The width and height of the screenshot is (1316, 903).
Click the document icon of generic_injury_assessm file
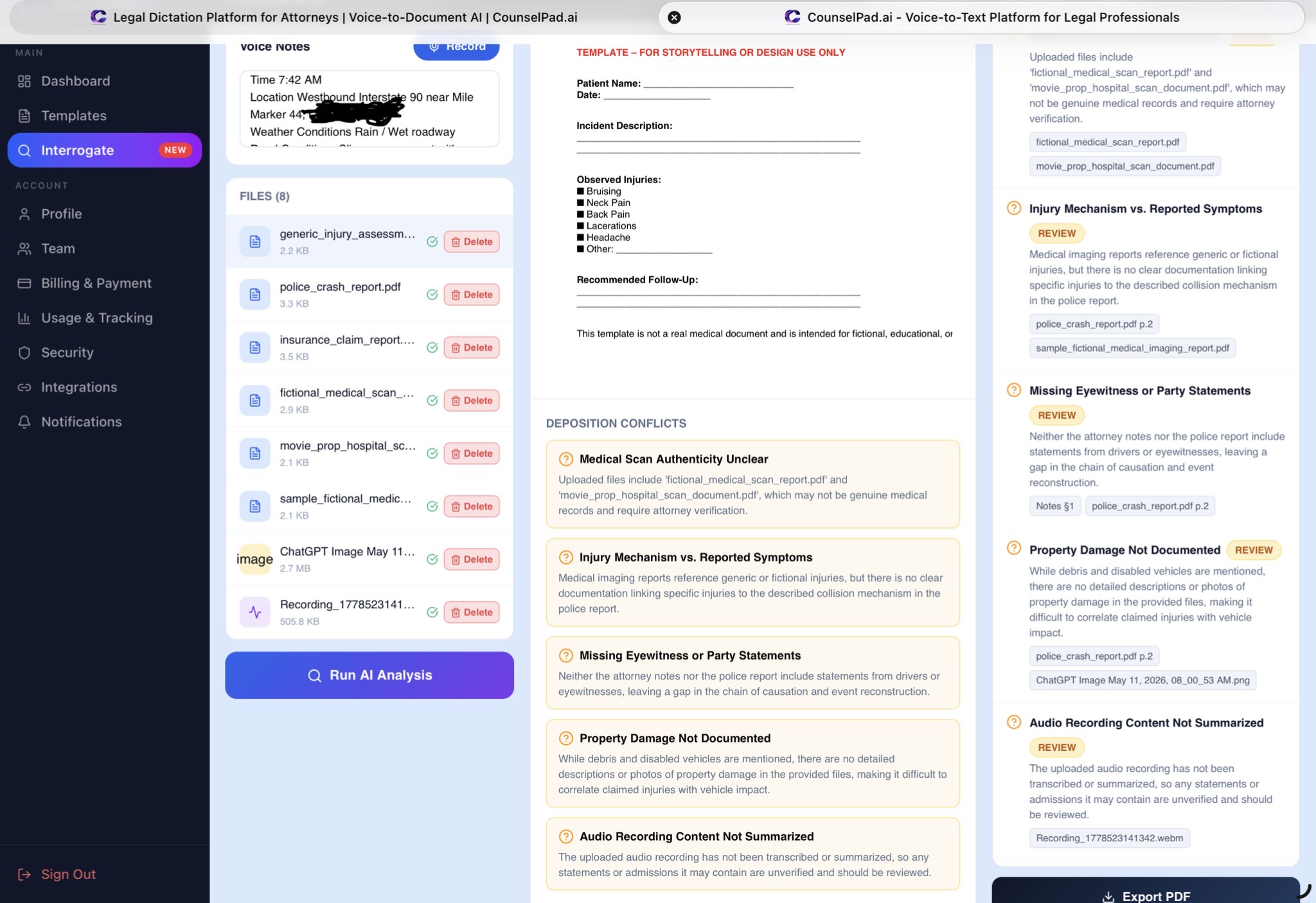click(255, 241)
